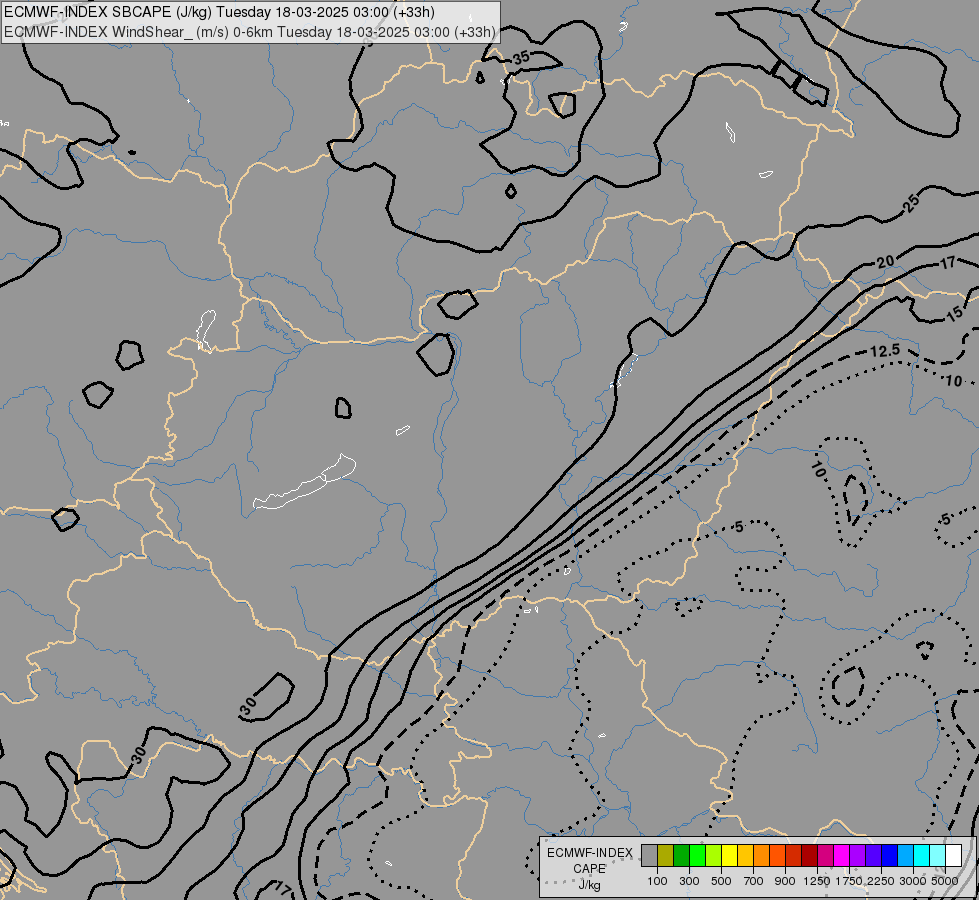Click the legend value 700

coord(754,881)
